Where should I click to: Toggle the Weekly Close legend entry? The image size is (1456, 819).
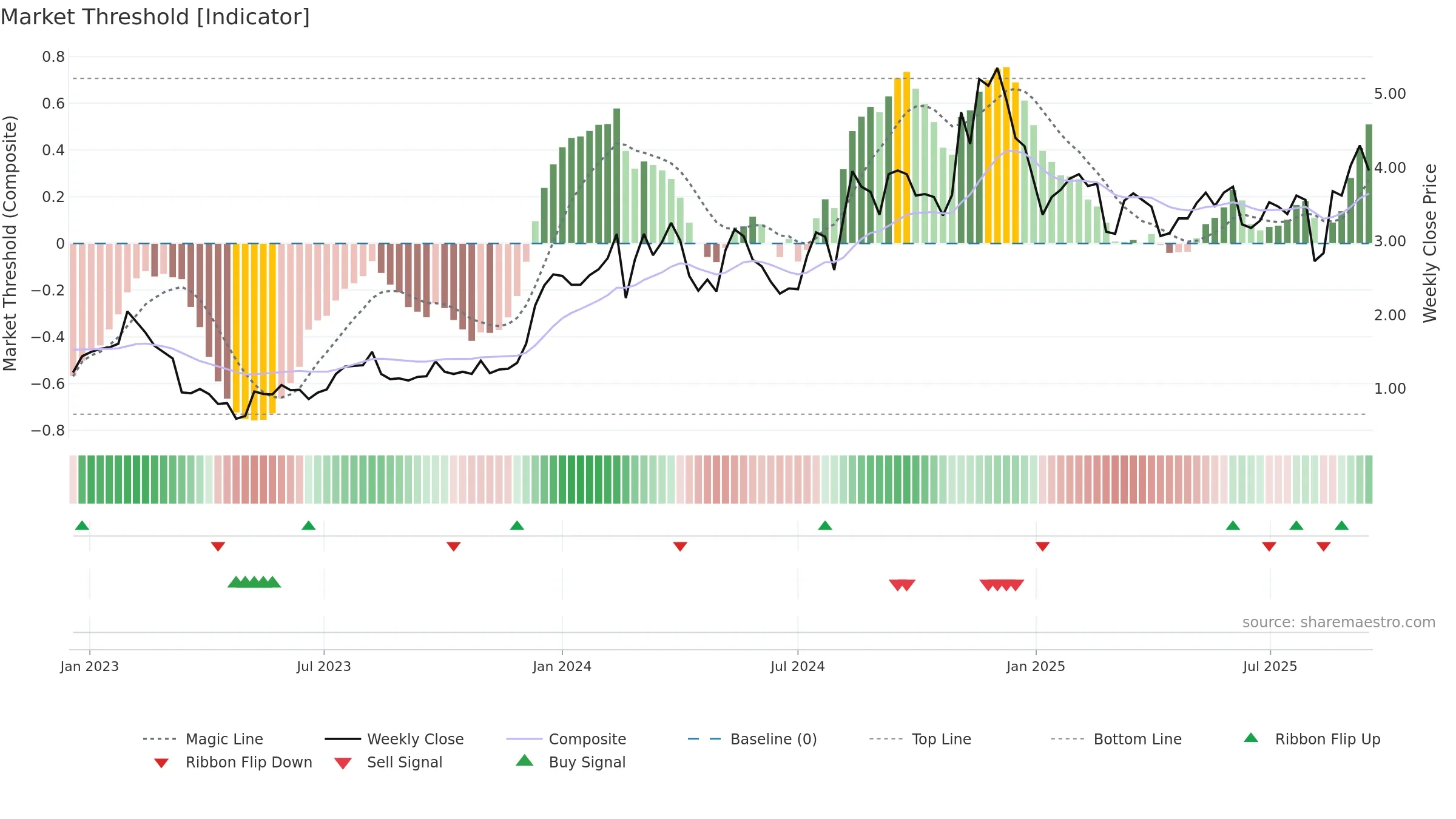tap(394, 739)
